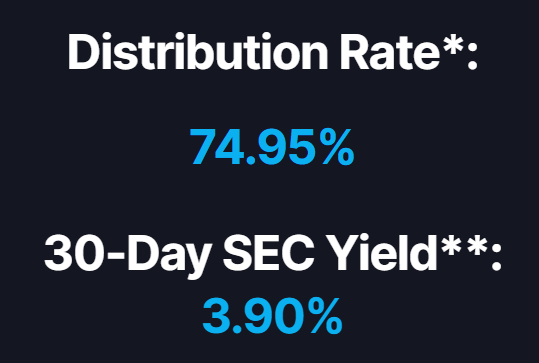Viewport: 539px width, 363px height.
Task: Click the Distribution Rate heading
Action: pos(273,52)
